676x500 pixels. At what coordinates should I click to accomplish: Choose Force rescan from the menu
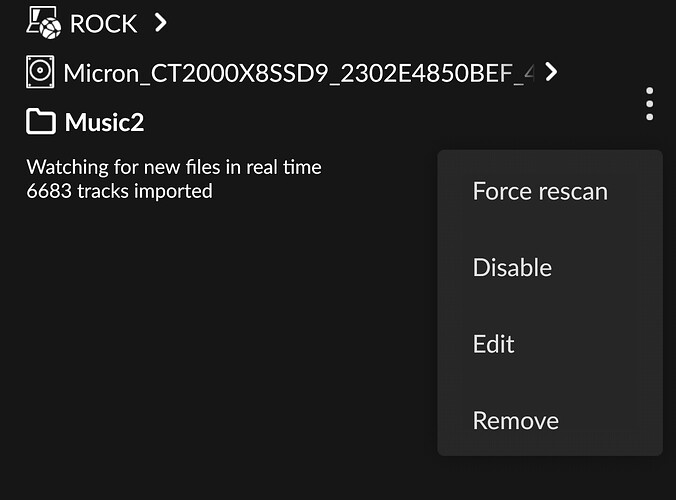coord(540,191)
